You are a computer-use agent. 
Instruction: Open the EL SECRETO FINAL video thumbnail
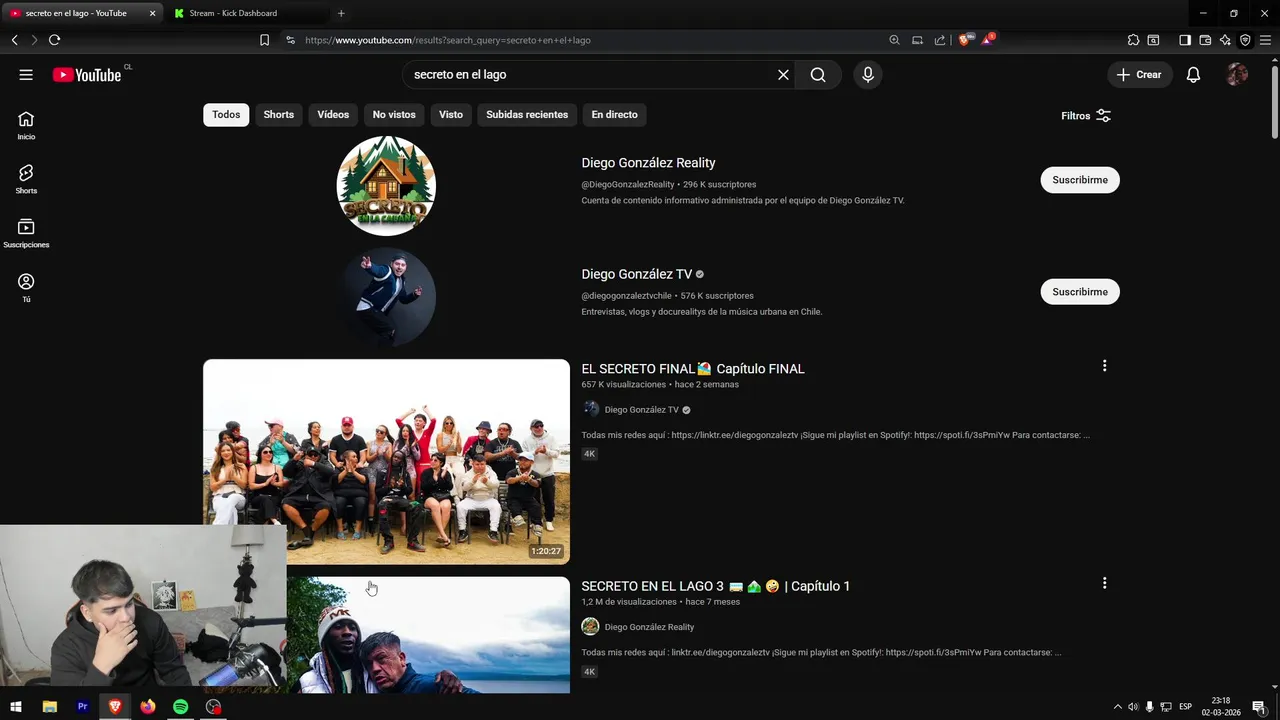point(386,462)
